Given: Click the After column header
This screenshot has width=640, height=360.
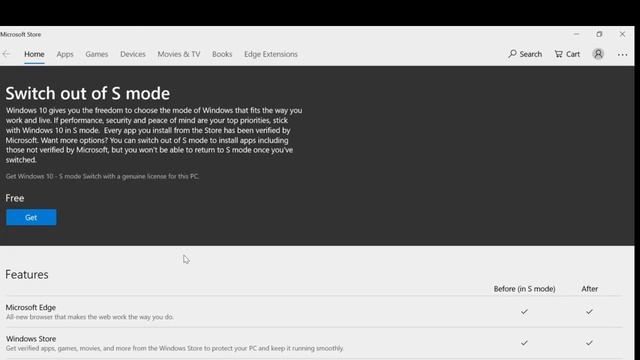Looking at the screenshot, I should tap(589, 289).
